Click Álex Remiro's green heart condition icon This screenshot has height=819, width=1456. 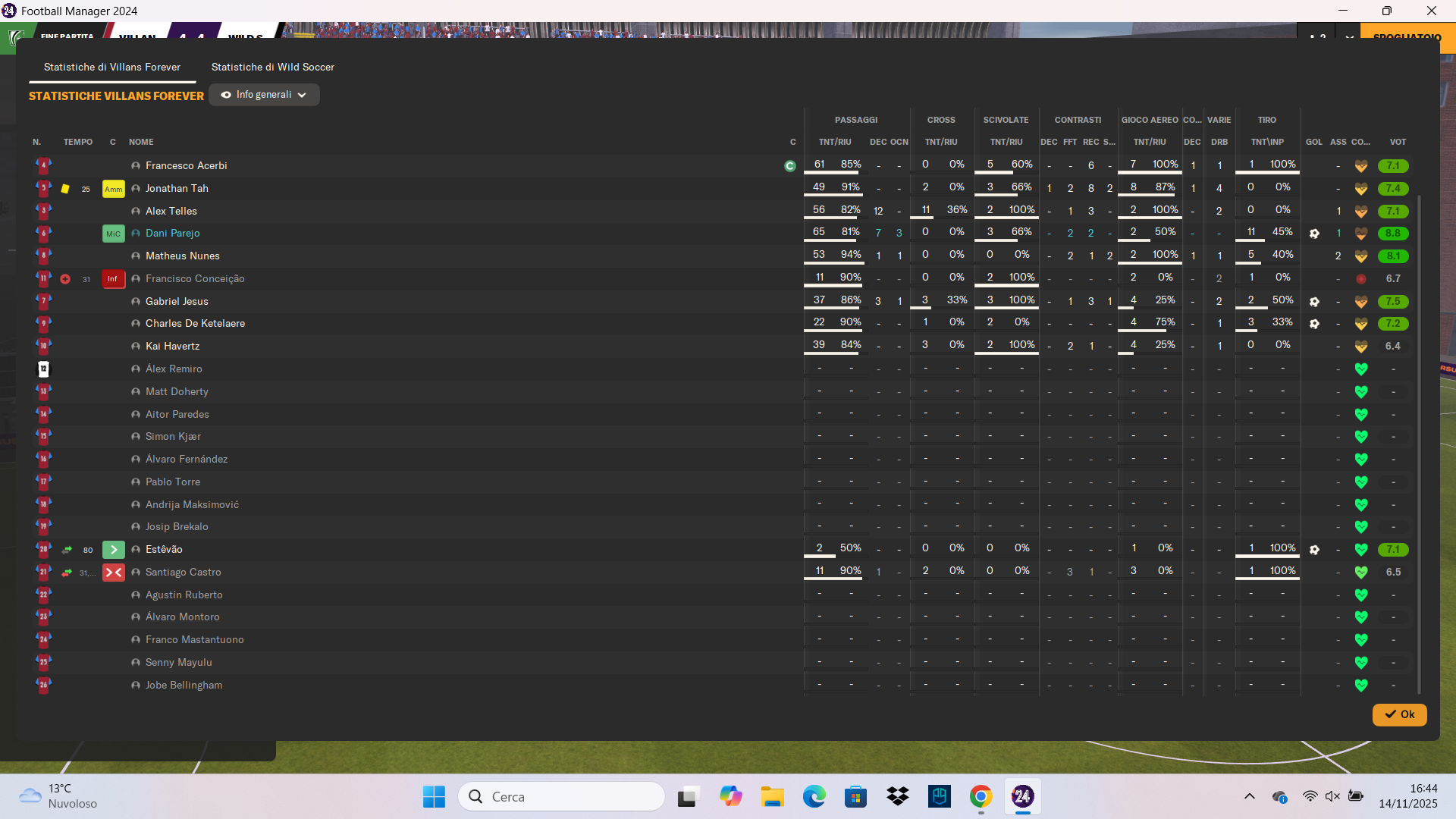1361,369
